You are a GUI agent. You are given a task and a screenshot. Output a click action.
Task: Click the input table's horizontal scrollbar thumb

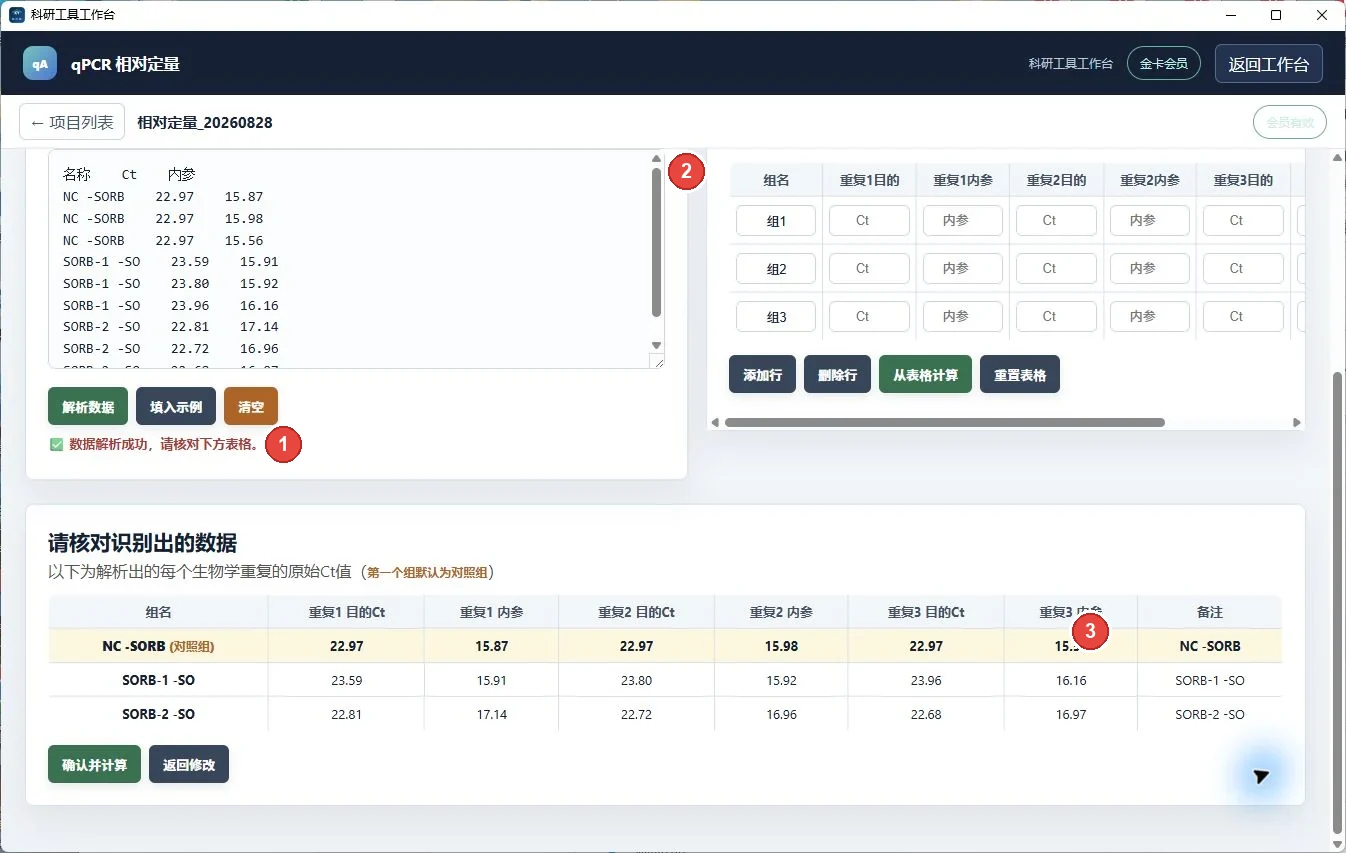click(944, 423)
